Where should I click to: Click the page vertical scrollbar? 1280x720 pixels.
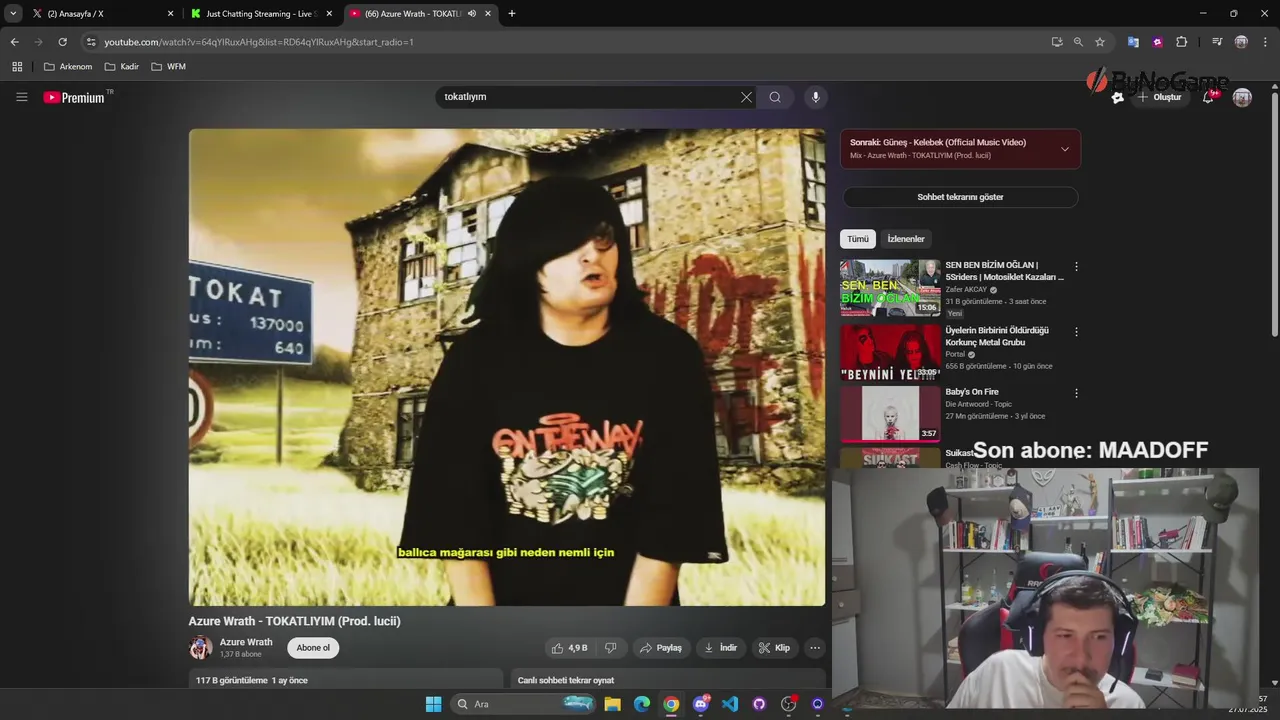point(1274,215)
